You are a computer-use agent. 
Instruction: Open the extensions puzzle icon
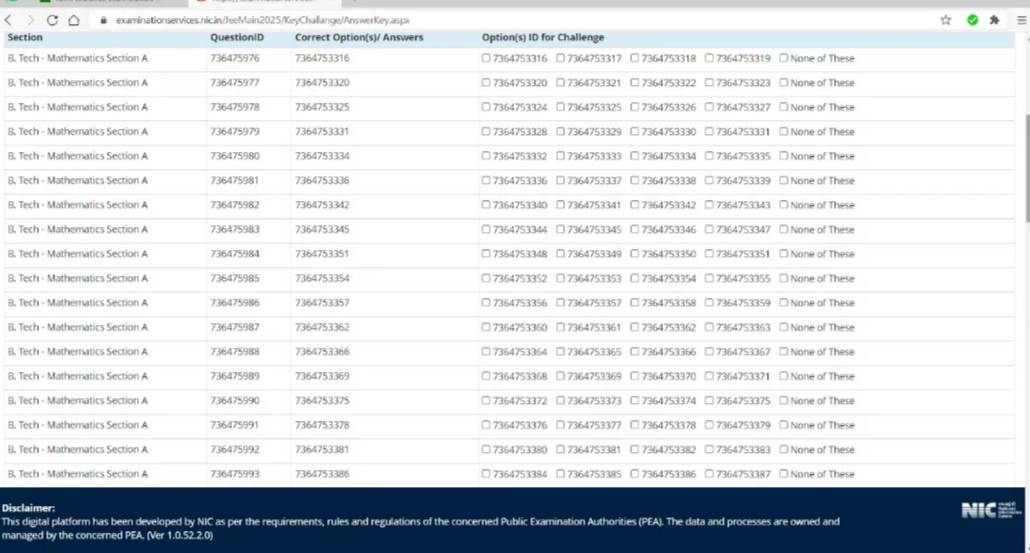point(994,20)
